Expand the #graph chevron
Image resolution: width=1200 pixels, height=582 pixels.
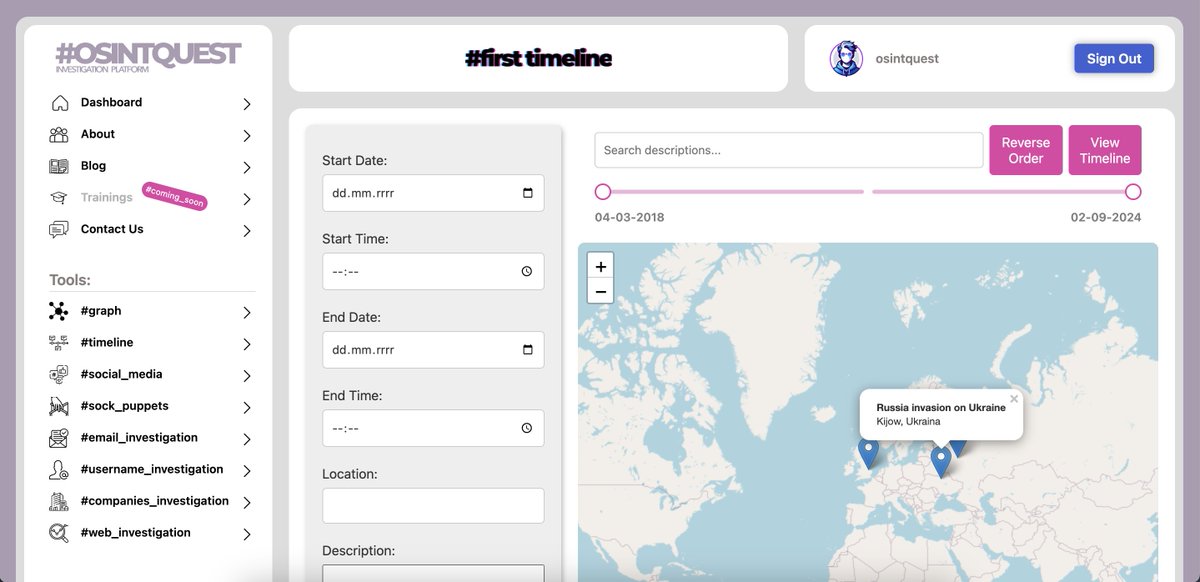[247, 312]
